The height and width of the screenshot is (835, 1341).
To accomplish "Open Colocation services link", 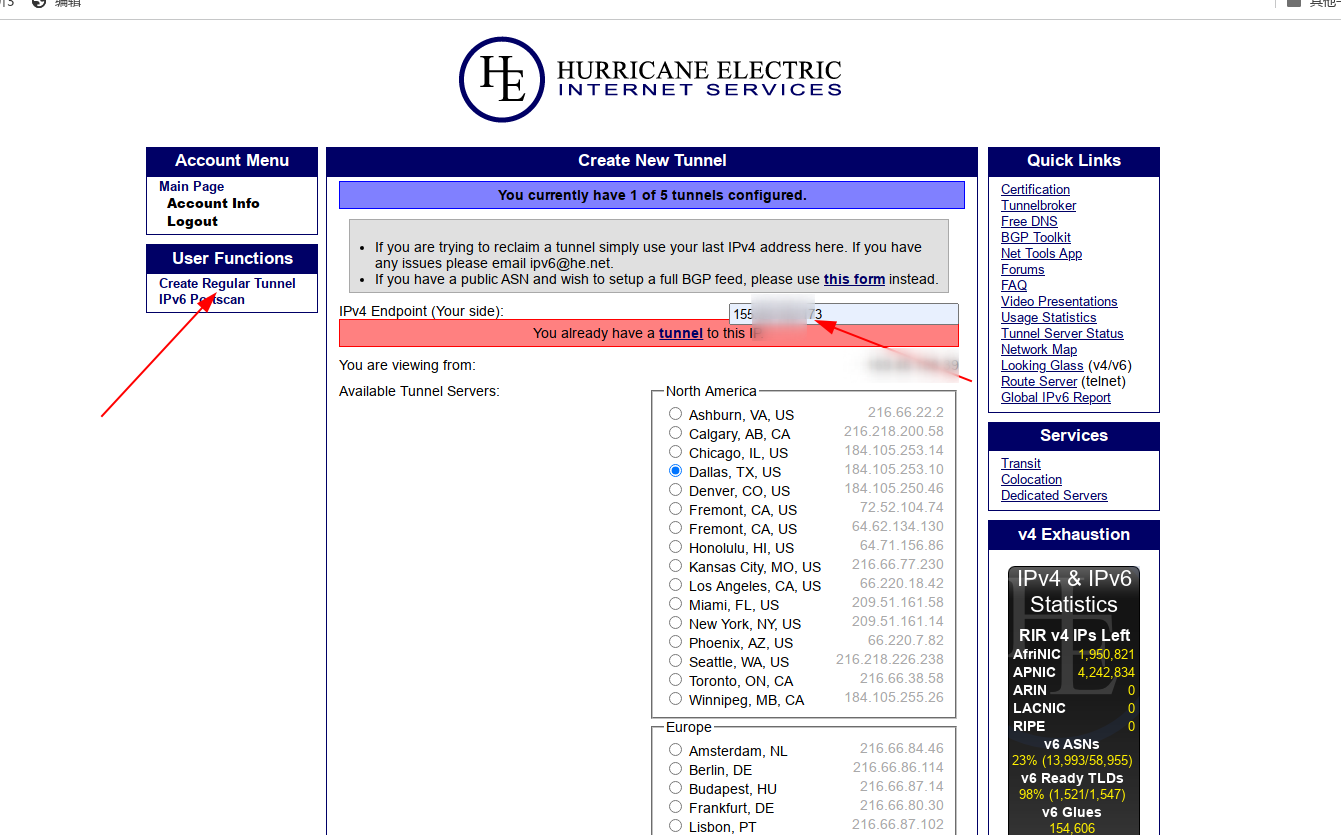I will coord(1031,479).
